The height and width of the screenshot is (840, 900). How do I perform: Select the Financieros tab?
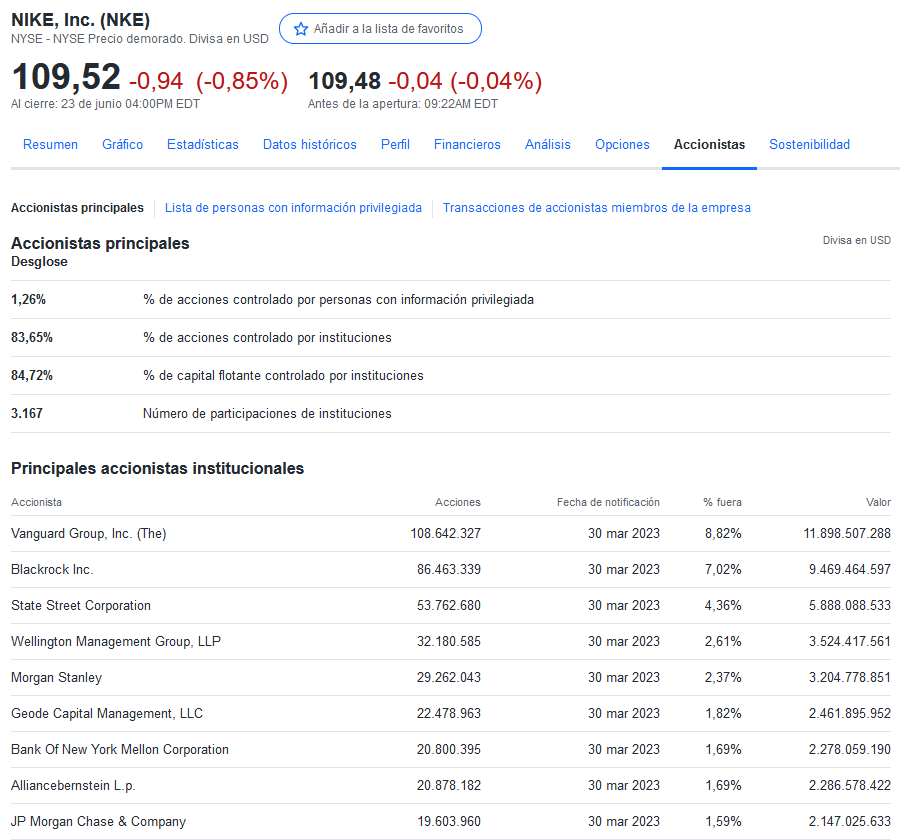point(467,145)
